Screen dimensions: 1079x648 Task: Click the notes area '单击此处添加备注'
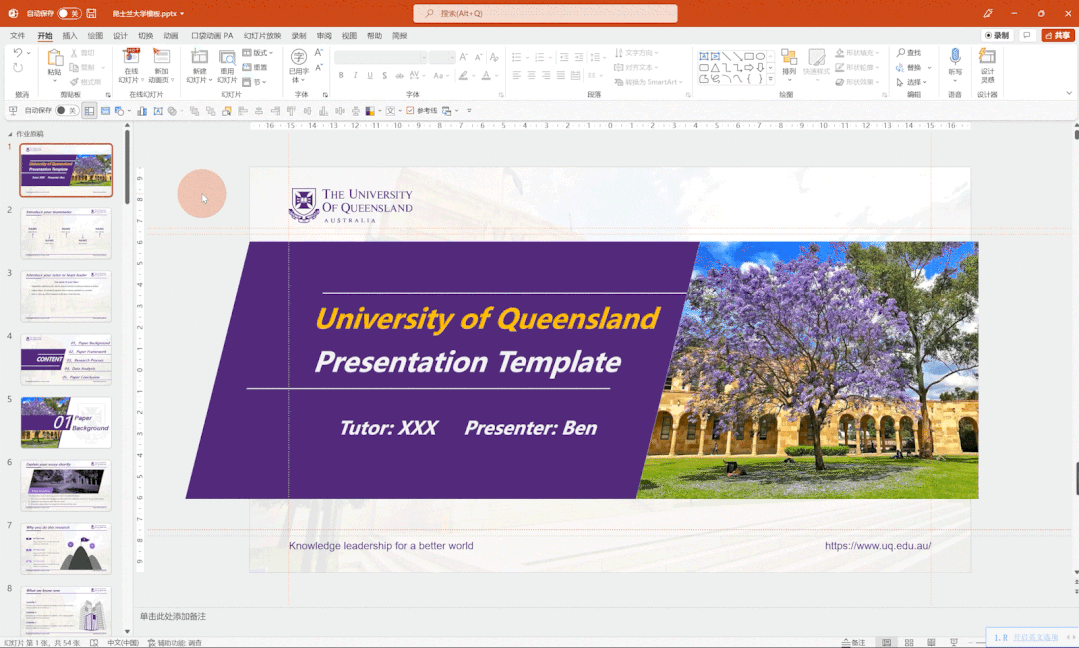(173, 616)
